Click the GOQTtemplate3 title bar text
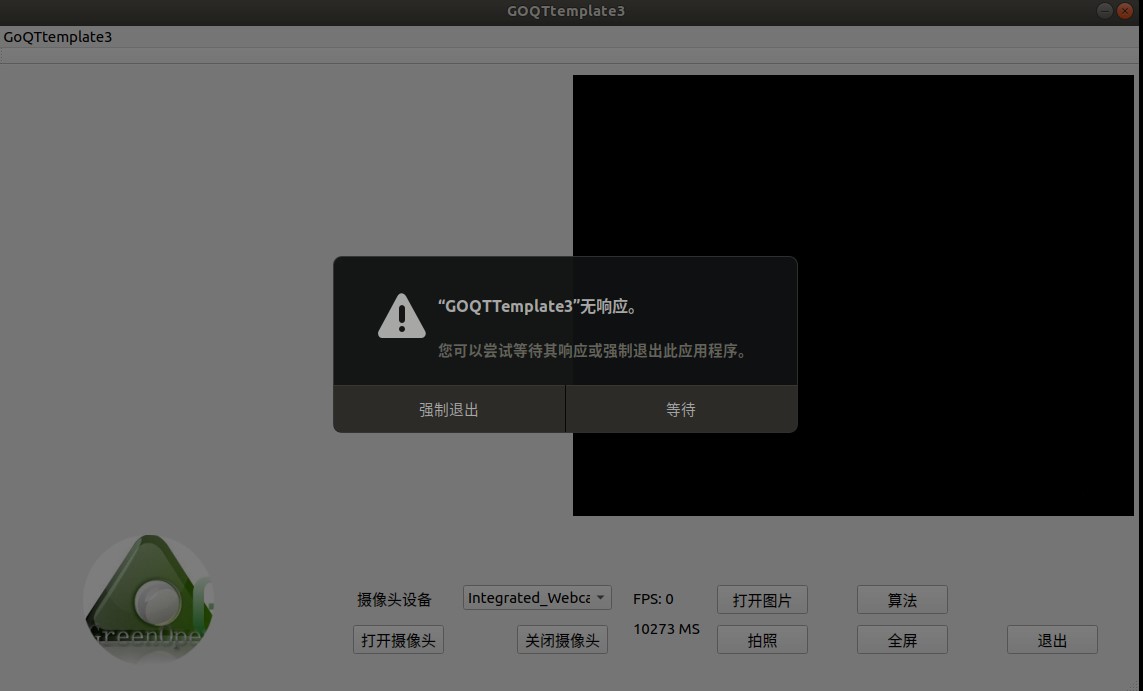 [x=566, y=11]
